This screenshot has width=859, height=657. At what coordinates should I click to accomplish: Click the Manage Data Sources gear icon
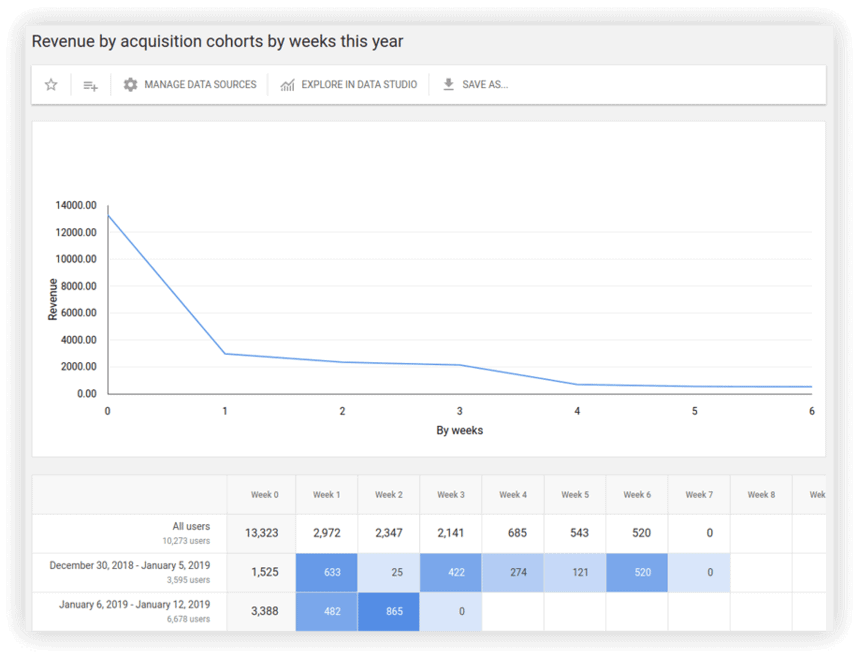(x=130, y=85)
